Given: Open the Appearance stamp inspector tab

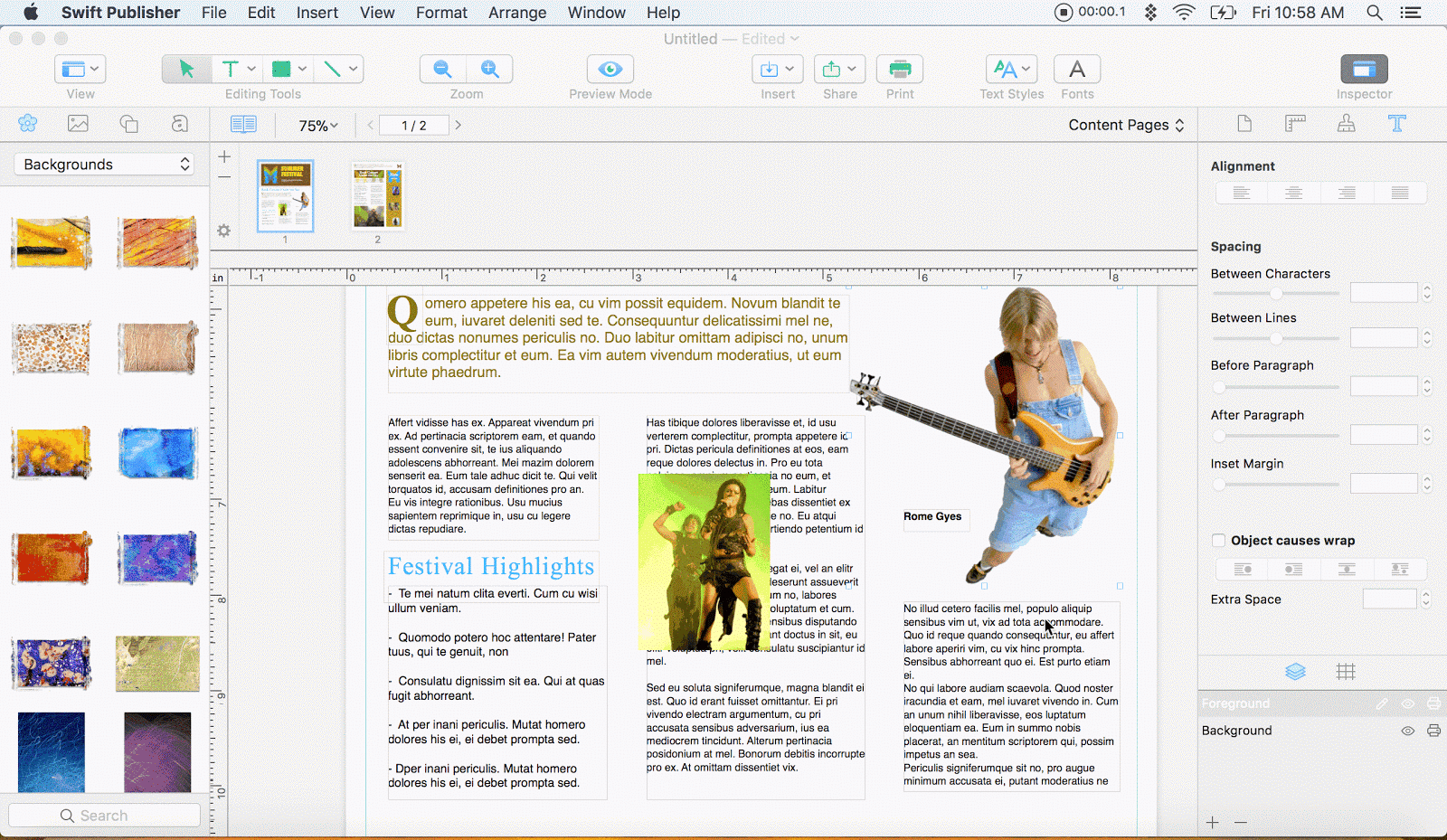Looking at the screenshot, I should point(1346,124).
